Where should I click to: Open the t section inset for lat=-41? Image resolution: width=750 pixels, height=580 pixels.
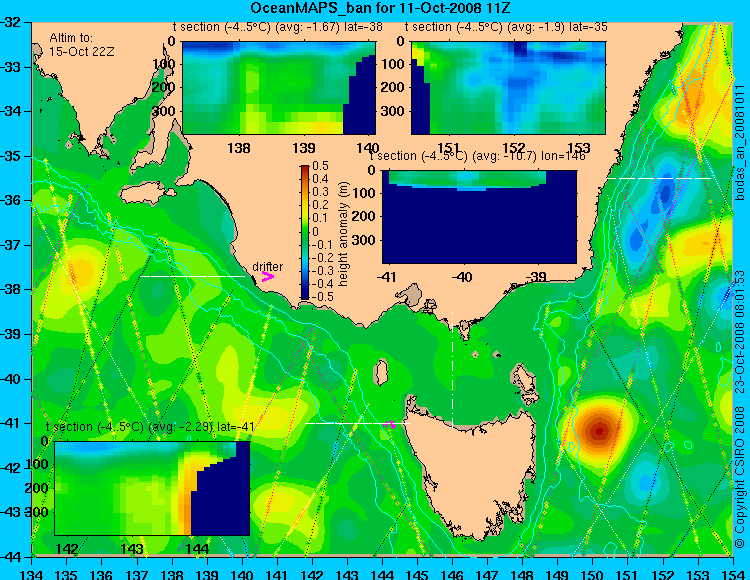pos(152,488)
